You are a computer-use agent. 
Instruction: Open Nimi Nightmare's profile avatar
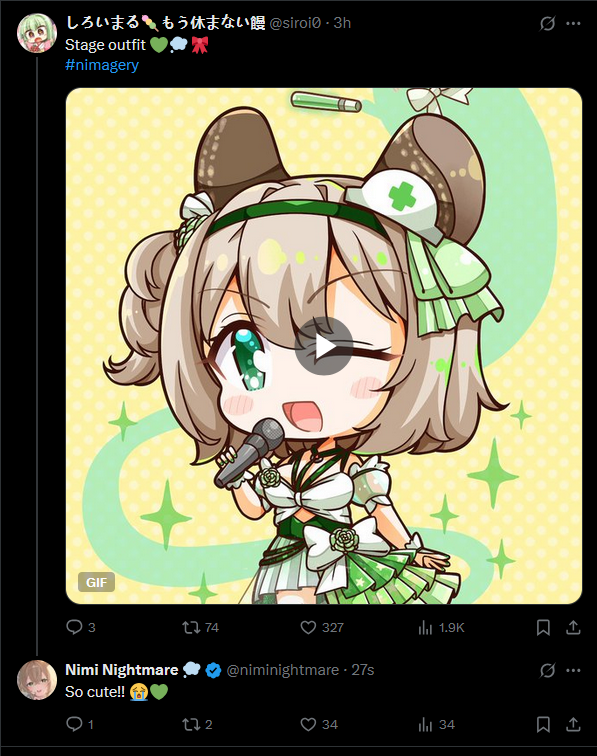point(37,680)
